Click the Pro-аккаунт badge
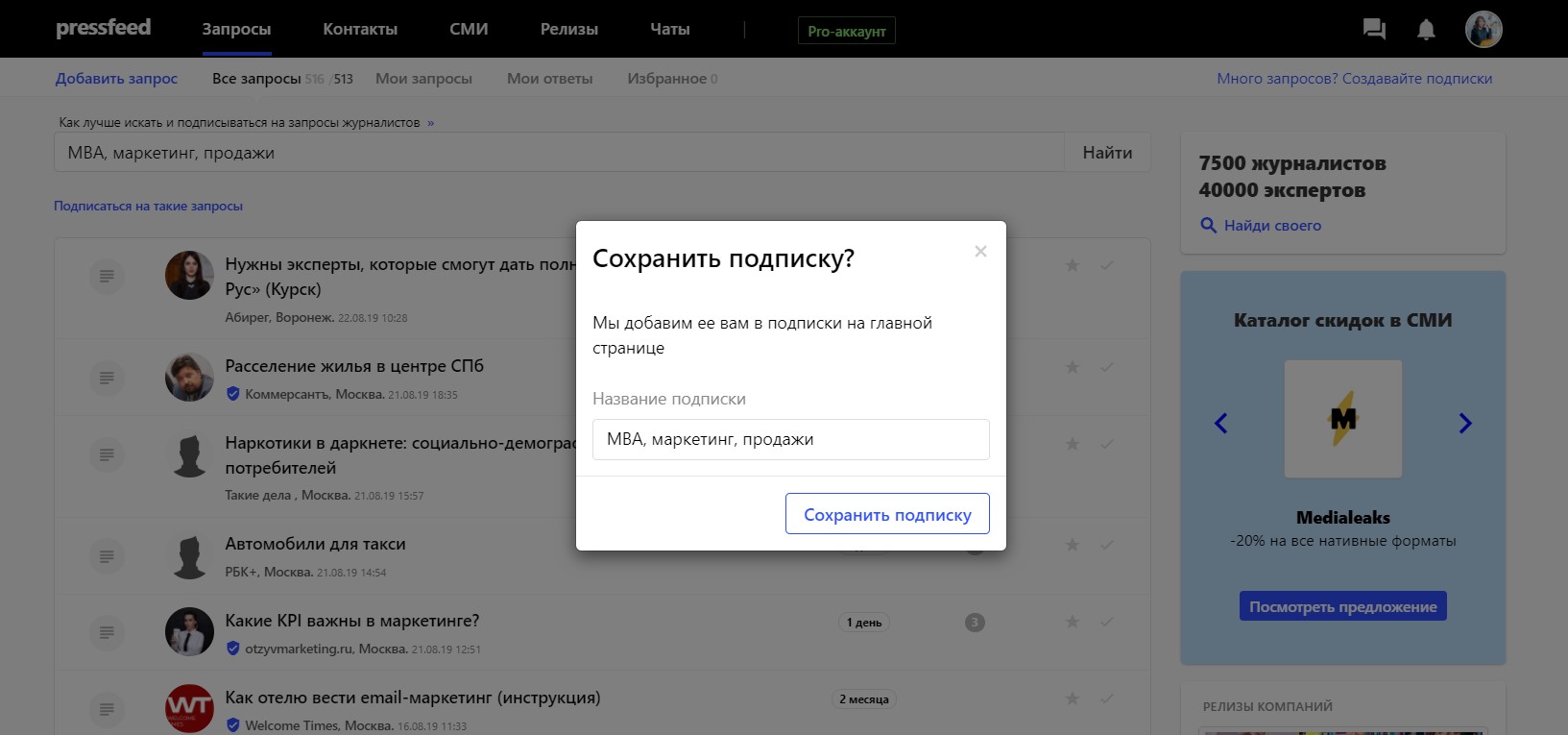1568x735 pixels. [846, 31]
